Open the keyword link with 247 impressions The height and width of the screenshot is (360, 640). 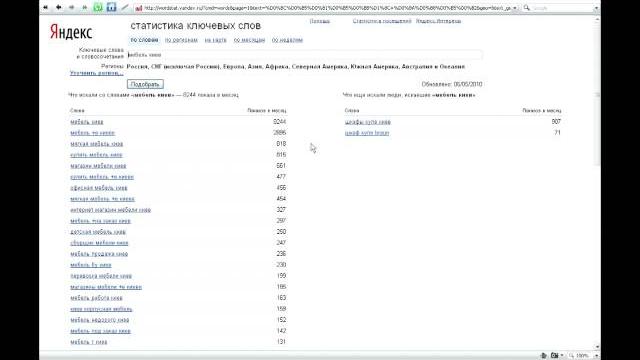click(x=99, y=243)
